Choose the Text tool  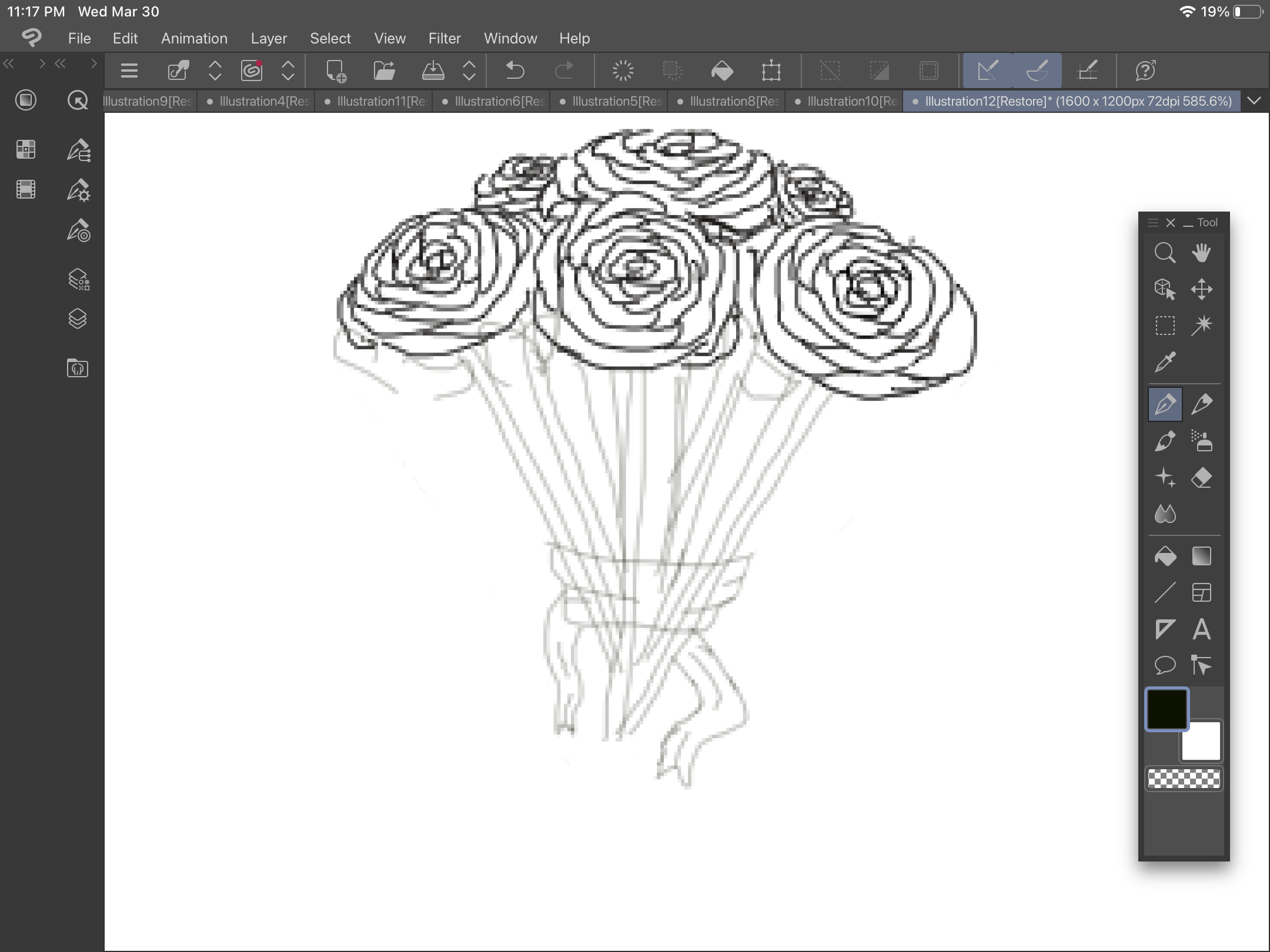click(1201, 629)
